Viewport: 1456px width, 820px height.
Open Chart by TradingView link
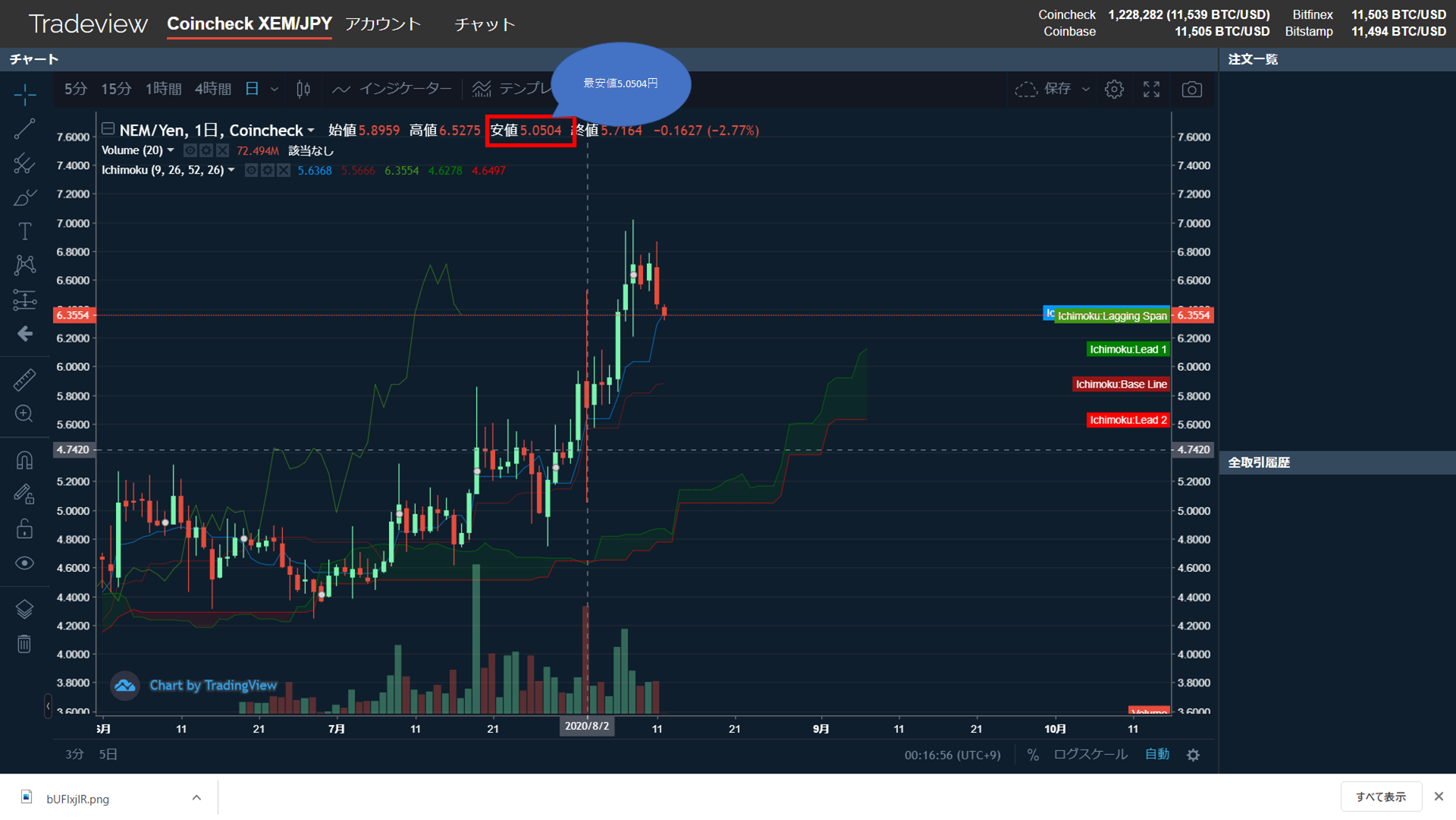[x=212, y=686]
